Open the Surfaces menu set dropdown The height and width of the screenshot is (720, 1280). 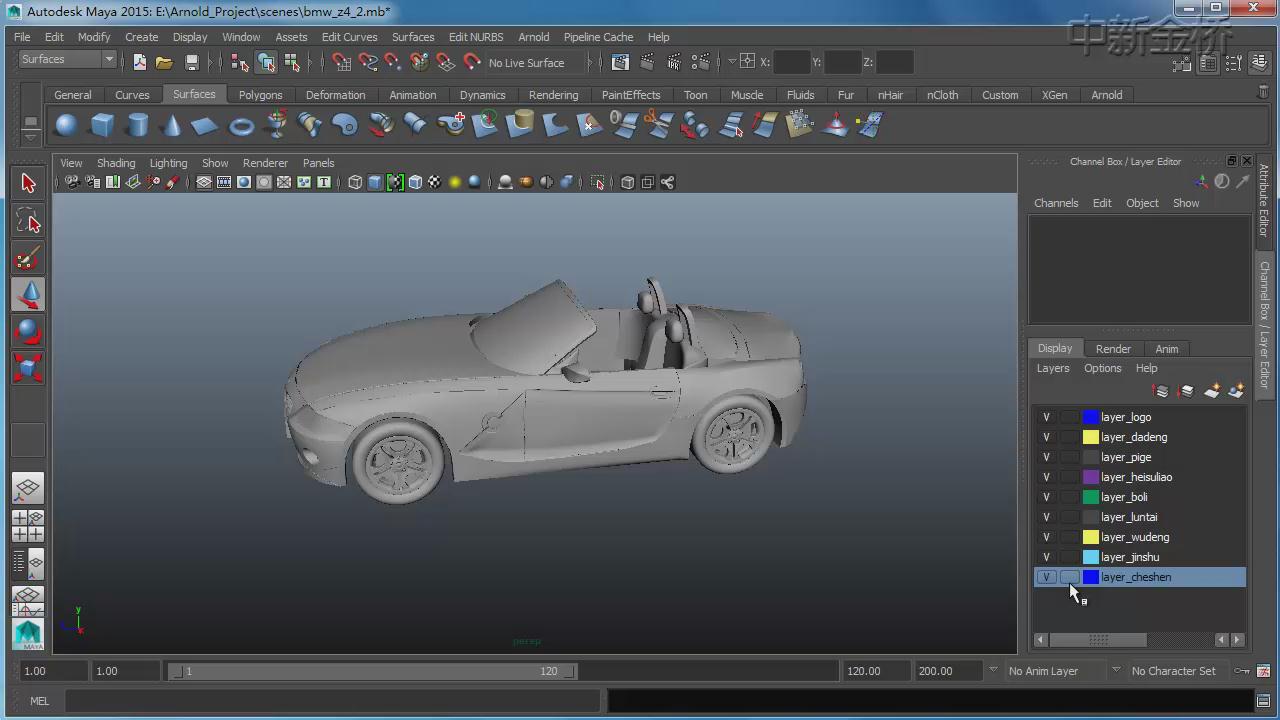coord(67,59)
